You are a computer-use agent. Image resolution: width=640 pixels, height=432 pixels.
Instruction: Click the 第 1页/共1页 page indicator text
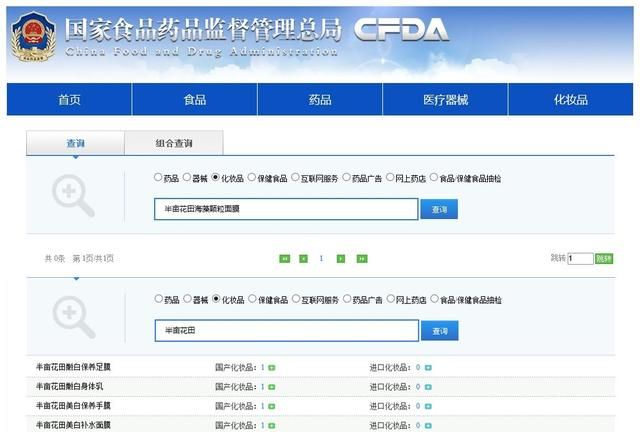coord(93,258)
